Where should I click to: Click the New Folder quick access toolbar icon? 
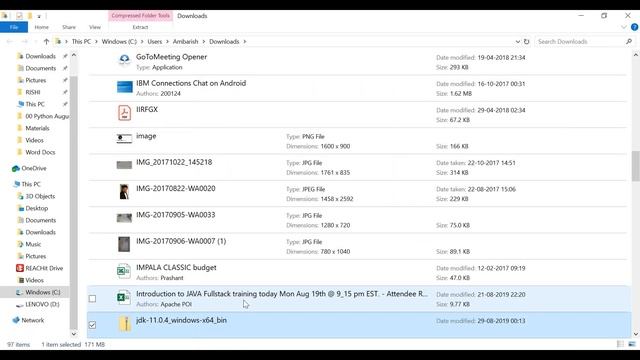pos(29,16)
